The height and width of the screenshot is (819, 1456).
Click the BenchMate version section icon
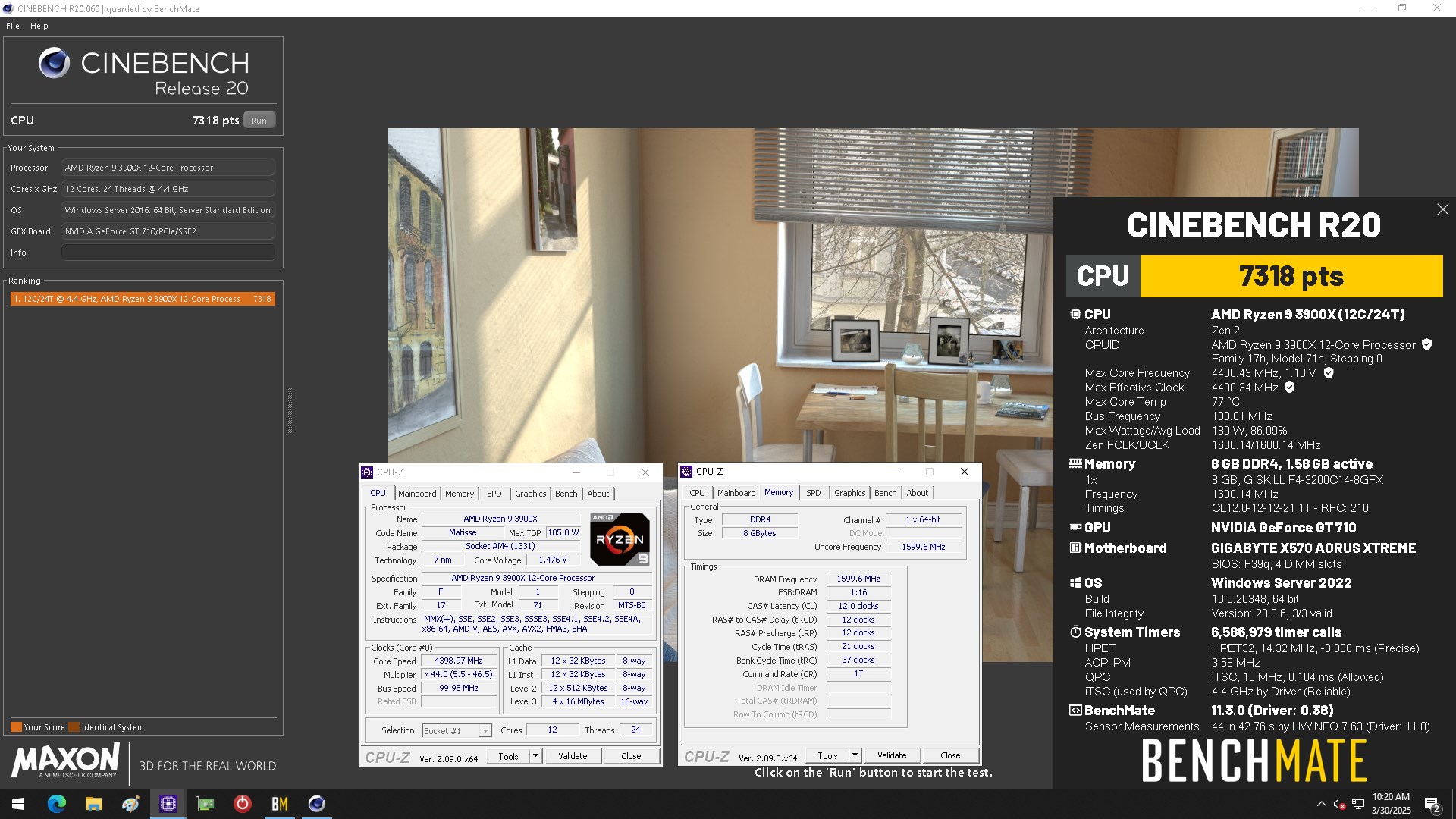click(1075, 710)
